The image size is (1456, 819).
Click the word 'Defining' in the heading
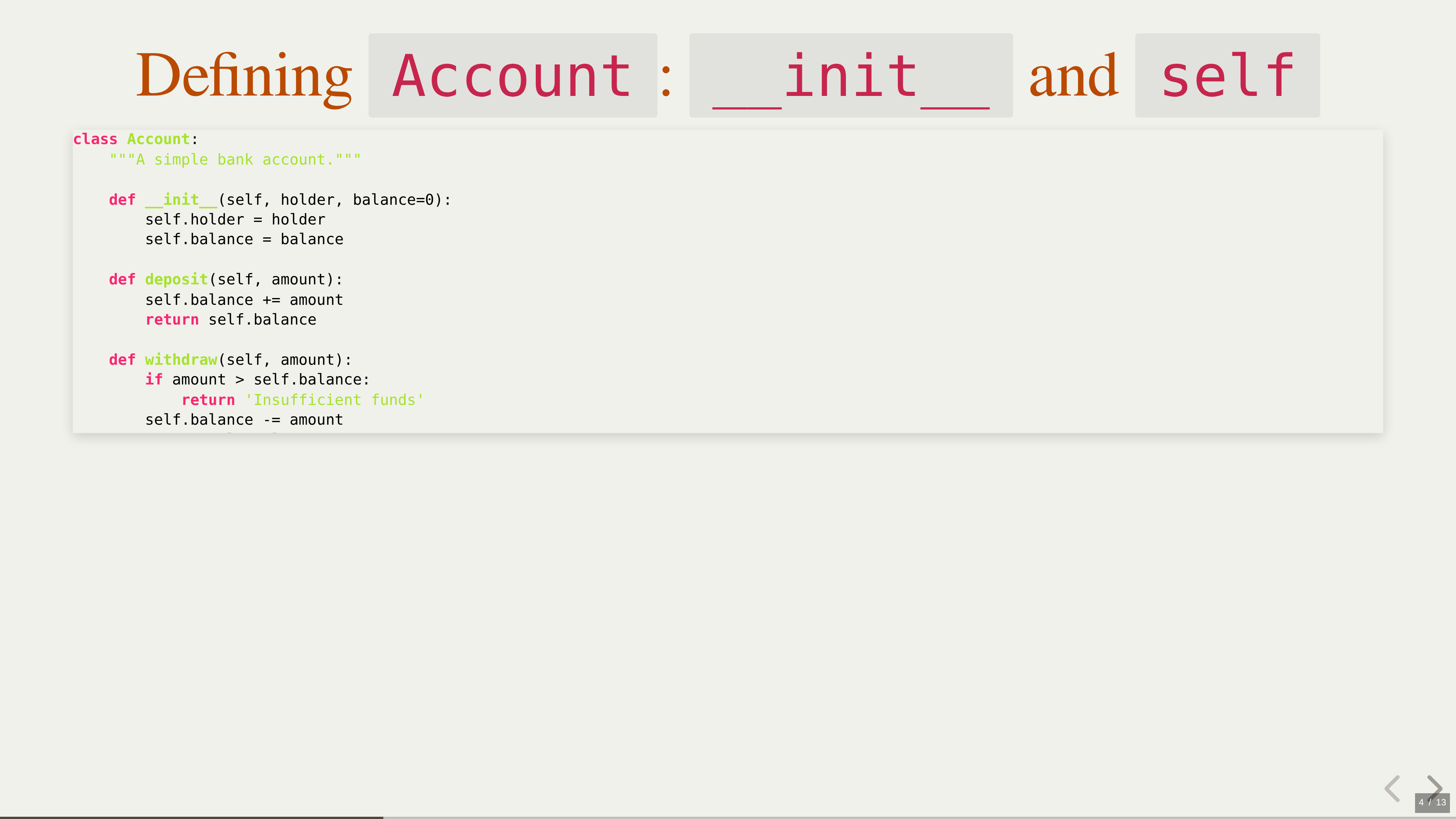[x=244, y=76]
